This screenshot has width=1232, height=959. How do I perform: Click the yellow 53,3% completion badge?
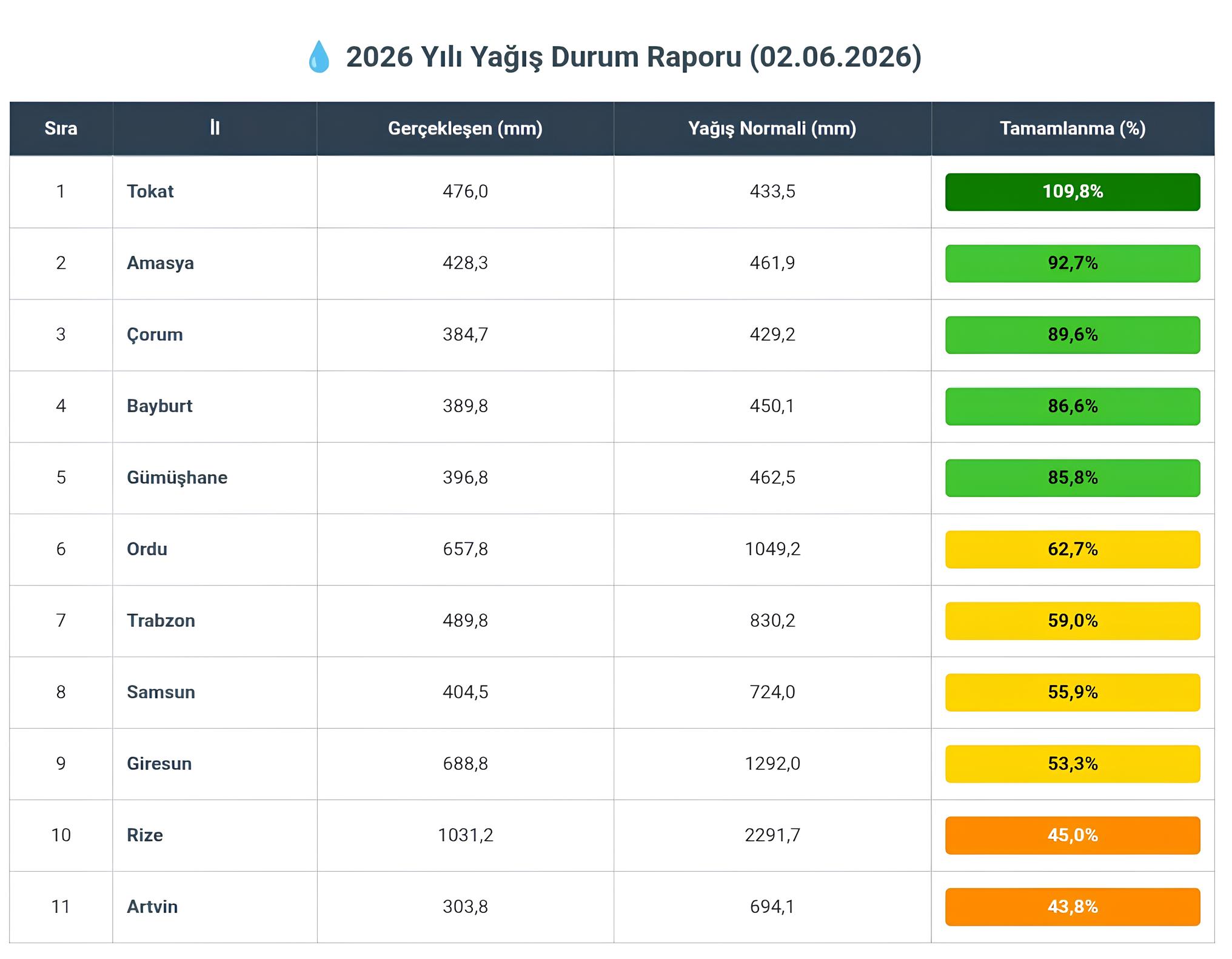(x=1073, y=764)
